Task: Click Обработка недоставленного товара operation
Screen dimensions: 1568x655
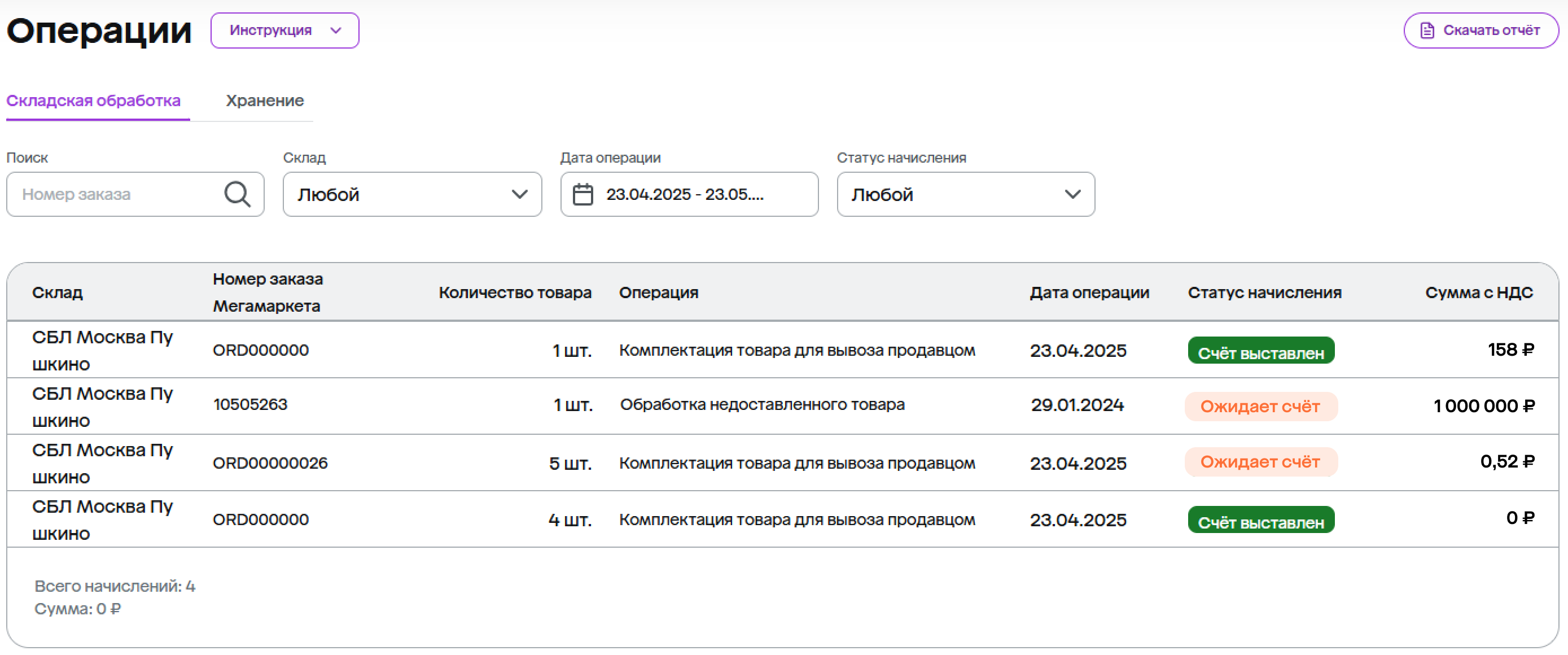Action: pos(762,405)
